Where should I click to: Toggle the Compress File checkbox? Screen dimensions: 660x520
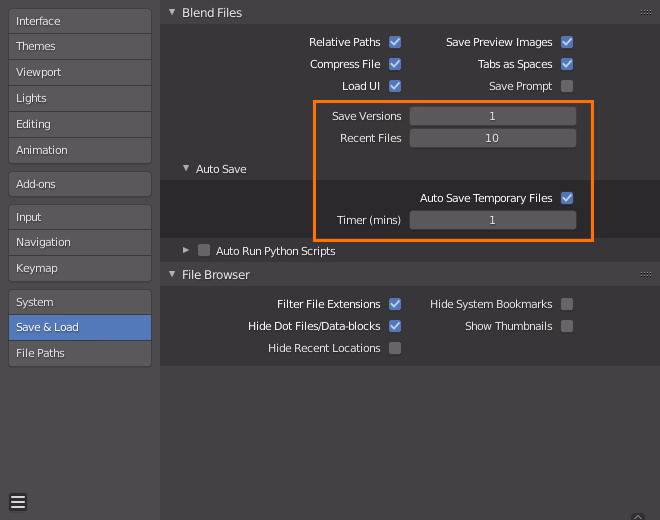tap(395, 64)
